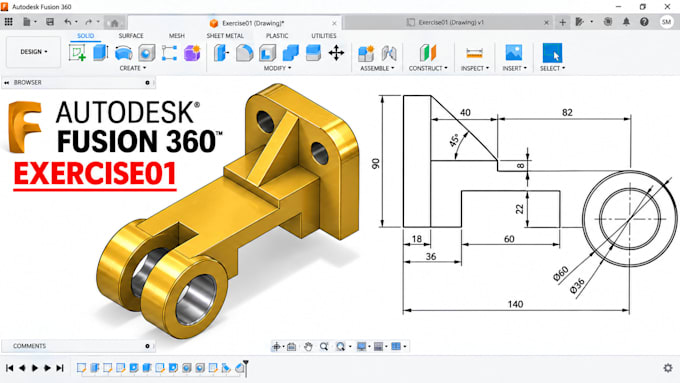Screen dimensions: 680x383
Task: Activate the Select cursor tool
Action: point(552,53)
